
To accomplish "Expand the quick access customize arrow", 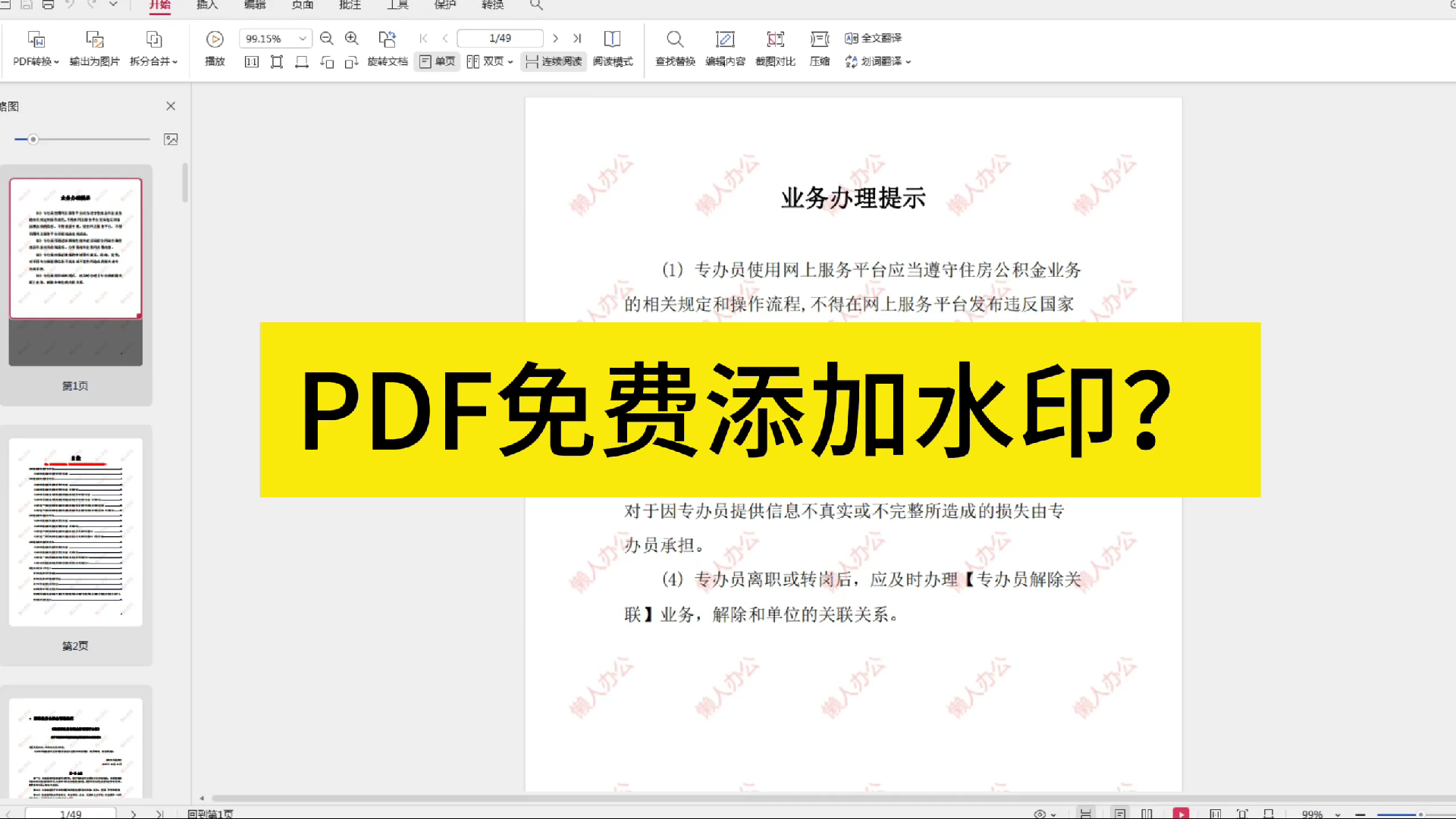I will click(114, 5).
